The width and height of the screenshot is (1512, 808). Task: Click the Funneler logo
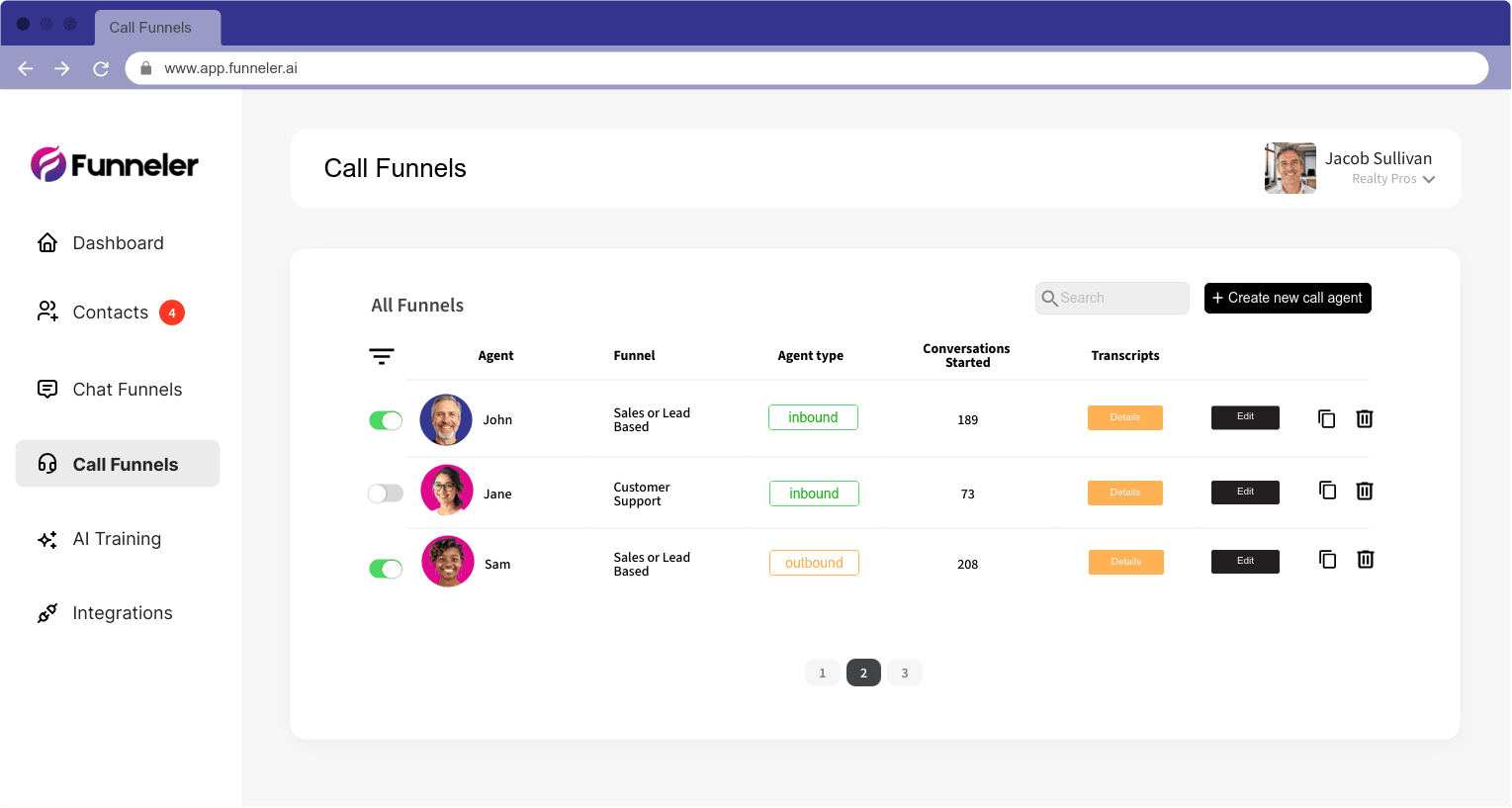pyautogui.click(x=115, y=164)
